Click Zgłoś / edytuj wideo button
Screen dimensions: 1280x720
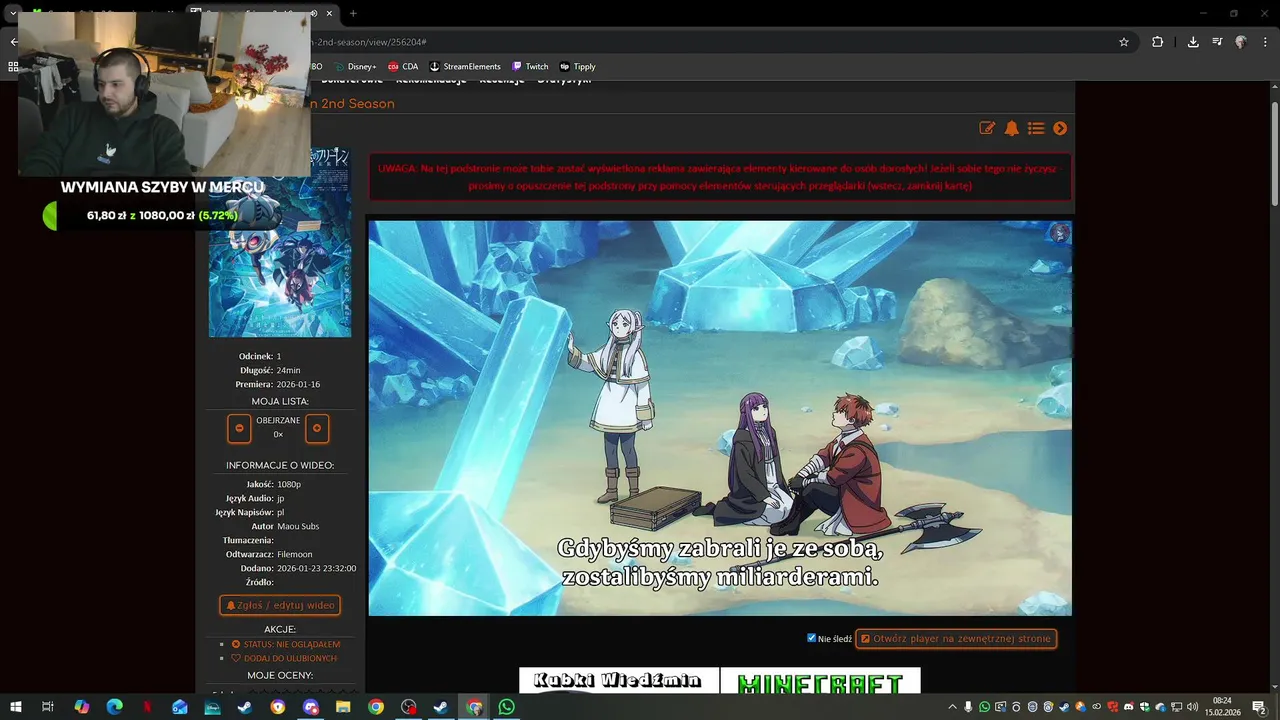(x=280, y=605)
